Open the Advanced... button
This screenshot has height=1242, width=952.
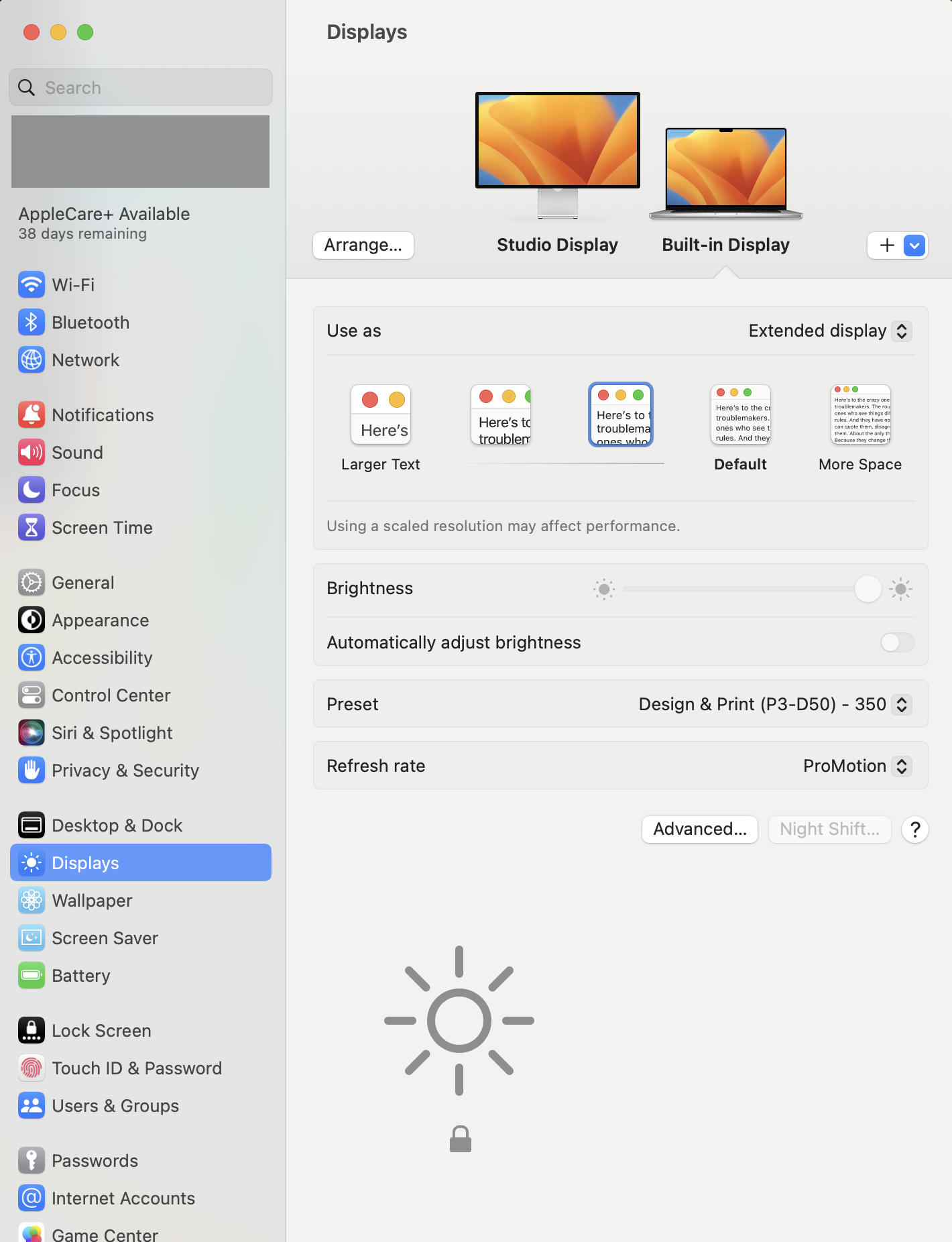[700, 830]
